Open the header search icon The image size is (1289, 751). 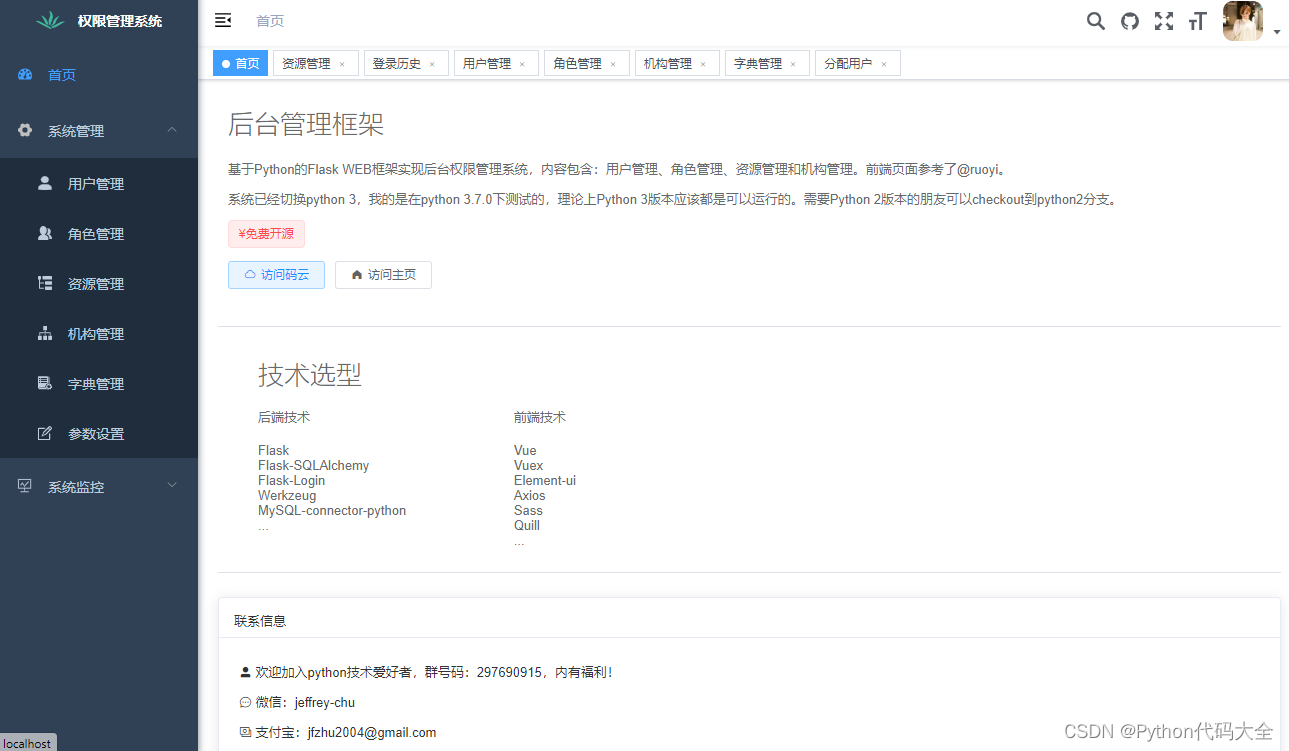click(x=1096, y=21)
